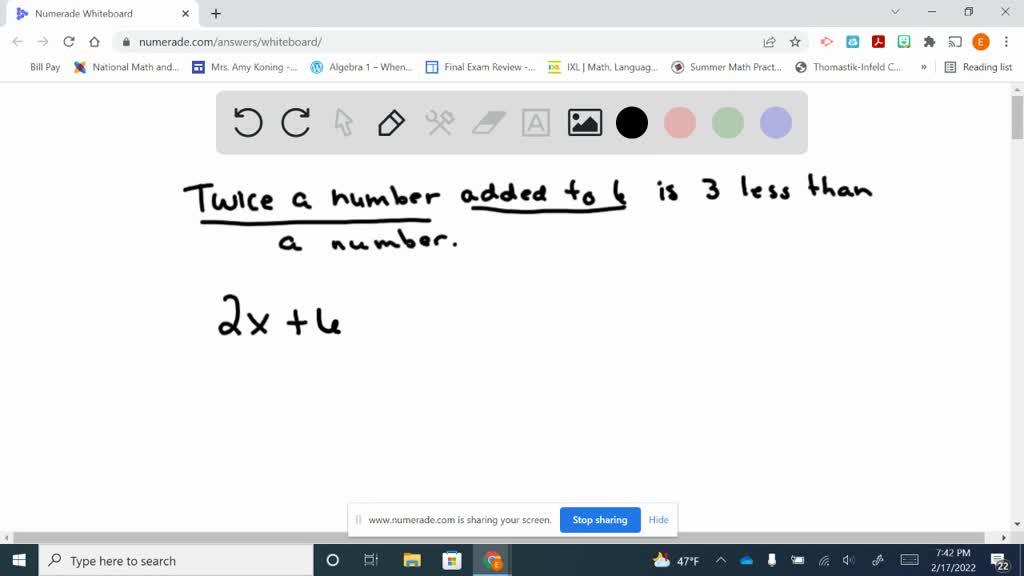The width and height of the screenshot is (1024, 576).
Task: Select the Eraser tool
Action: pos(487,122)
